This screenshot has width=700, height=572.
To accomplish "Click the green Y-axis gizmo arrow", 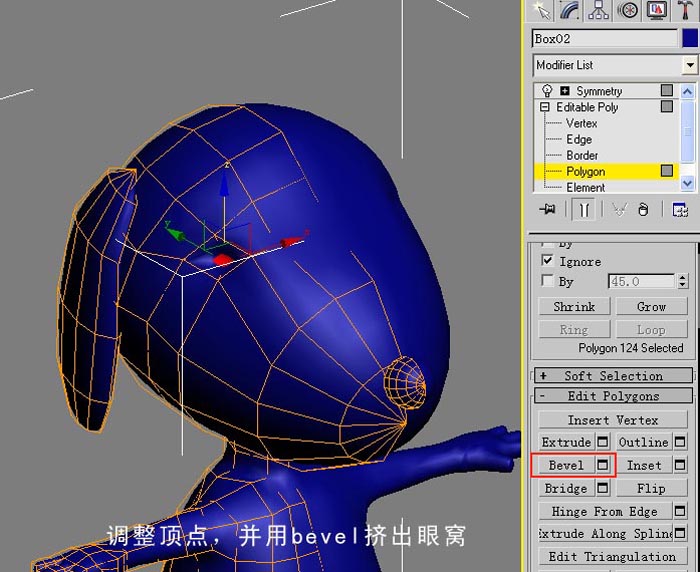I will tap(175, 234).
